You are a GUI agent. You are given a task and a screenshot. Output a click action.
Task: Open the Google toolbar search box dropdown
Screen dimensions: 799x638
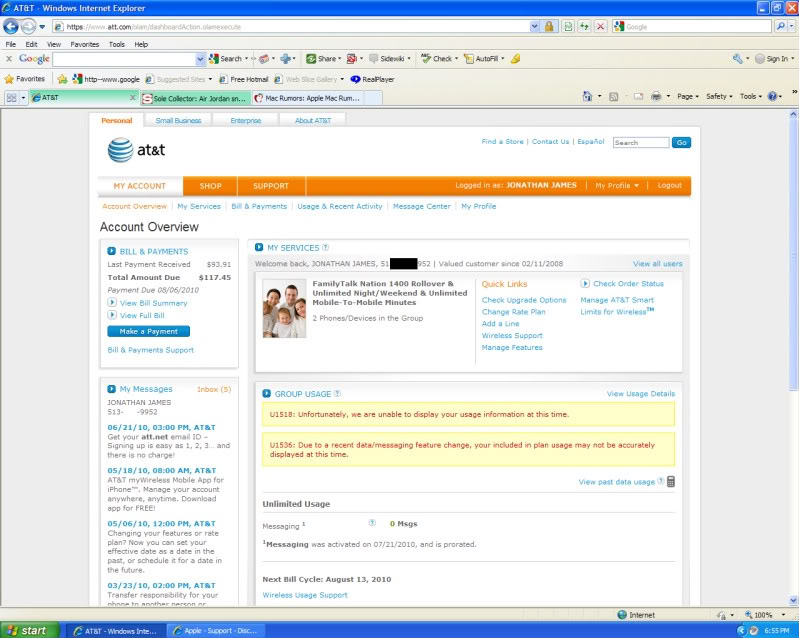[x=200, y=59]
